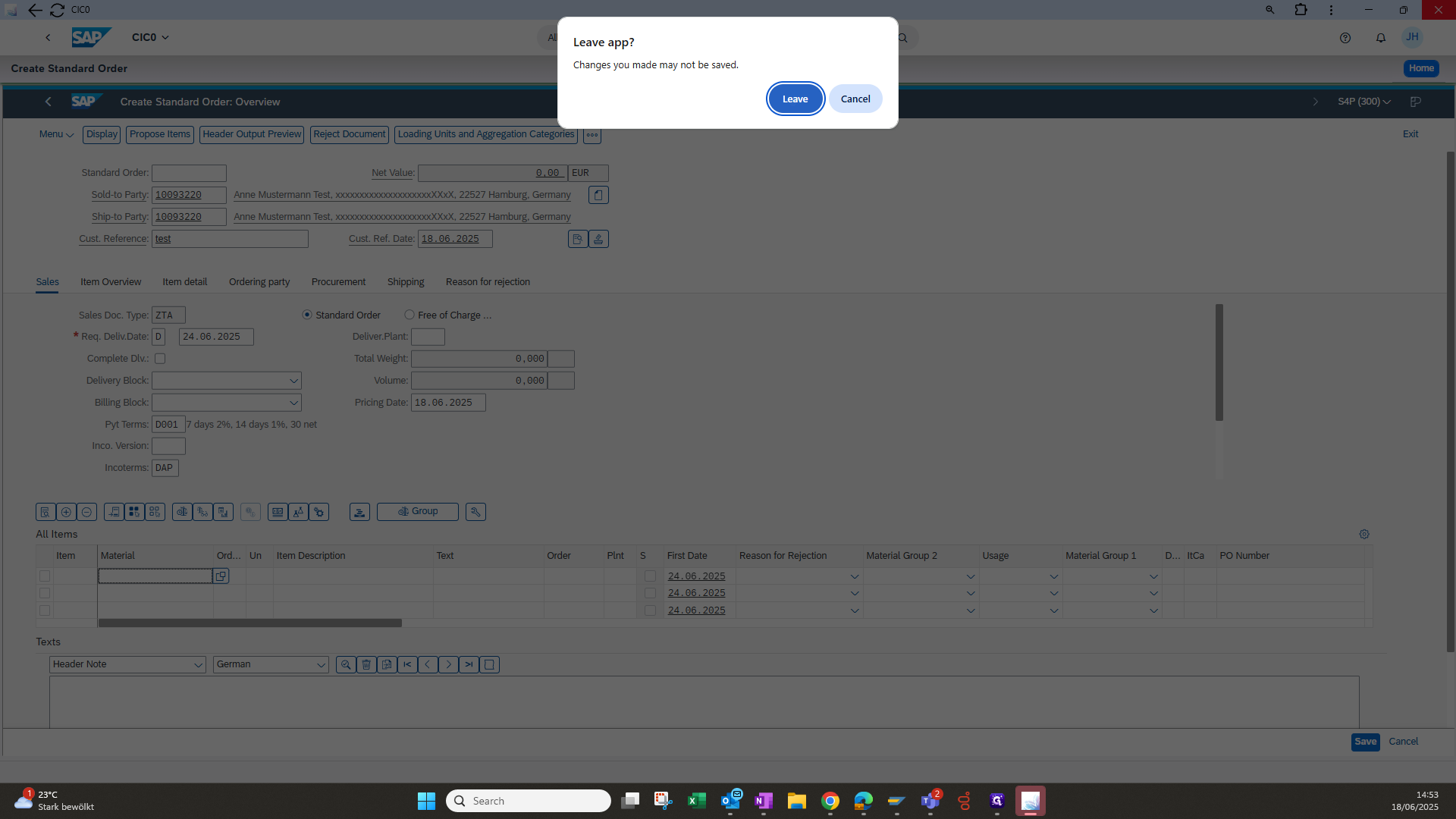Click the value help icon beside Material field
The width and height of the screenshot is (1456, 819).
pyautogui.click(x=221, y=577)
